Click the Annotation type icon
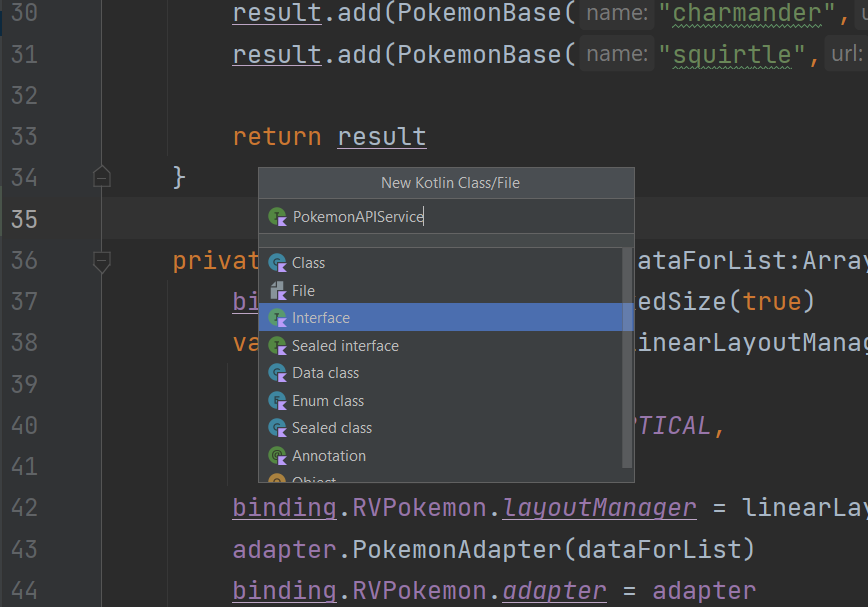Viewport: 868px width, 607px height. click(277, 456)
